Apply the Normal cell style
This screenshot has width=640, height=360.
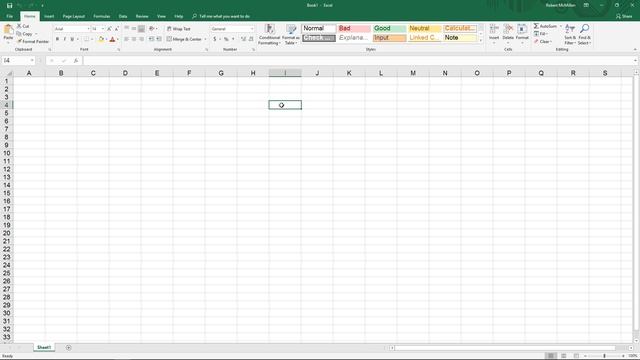[319, 28]
